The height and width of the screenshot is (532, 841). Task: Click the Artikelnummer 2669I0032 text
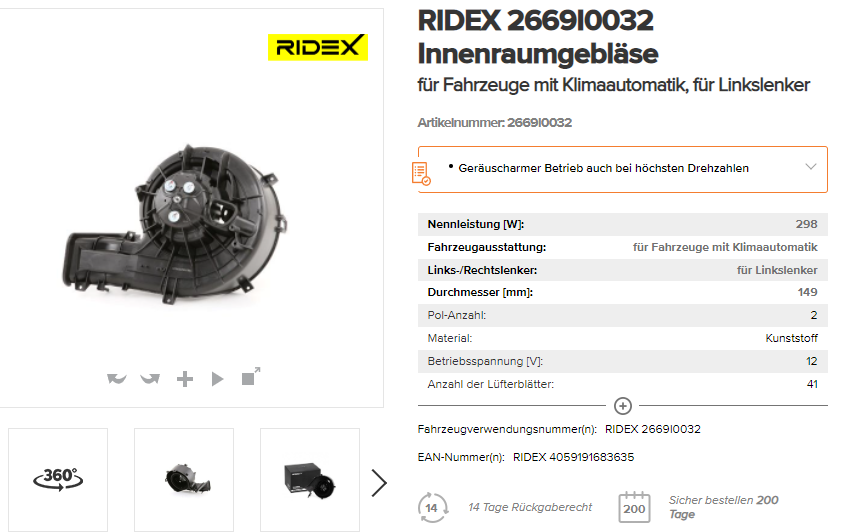tap(495, 123)
